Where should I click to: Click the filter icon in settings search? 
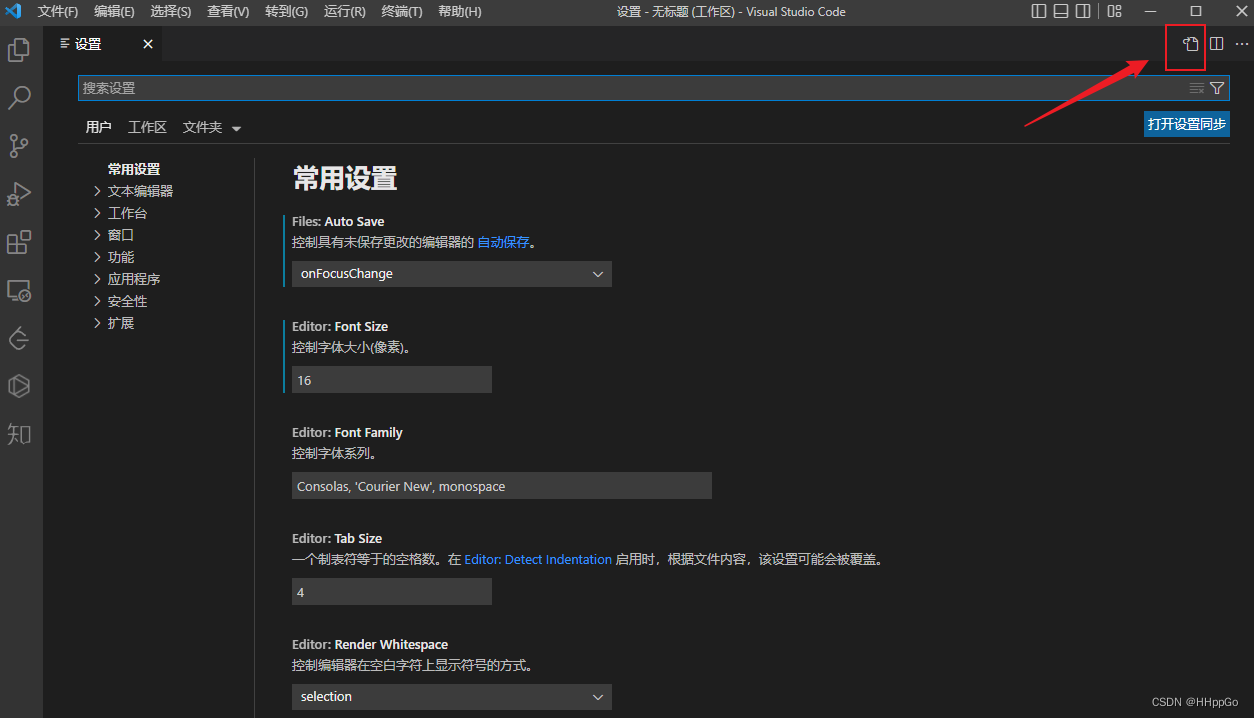(1217, 88)
